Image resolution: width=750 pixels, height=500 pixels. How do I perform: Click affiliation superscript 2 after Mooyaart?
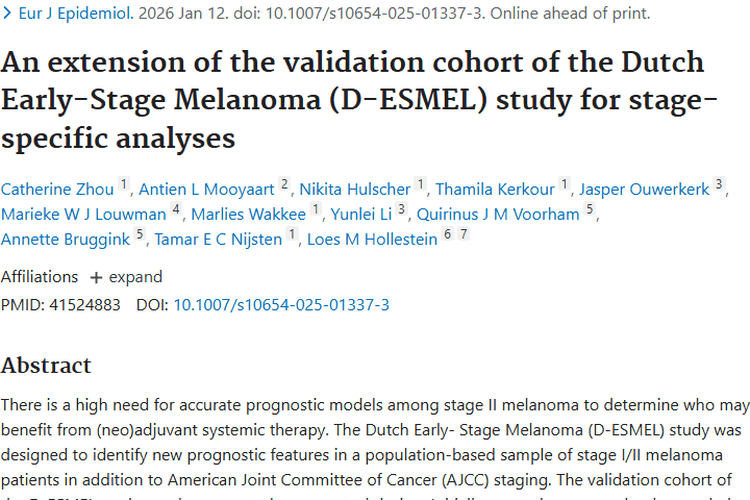coord(285,185)
